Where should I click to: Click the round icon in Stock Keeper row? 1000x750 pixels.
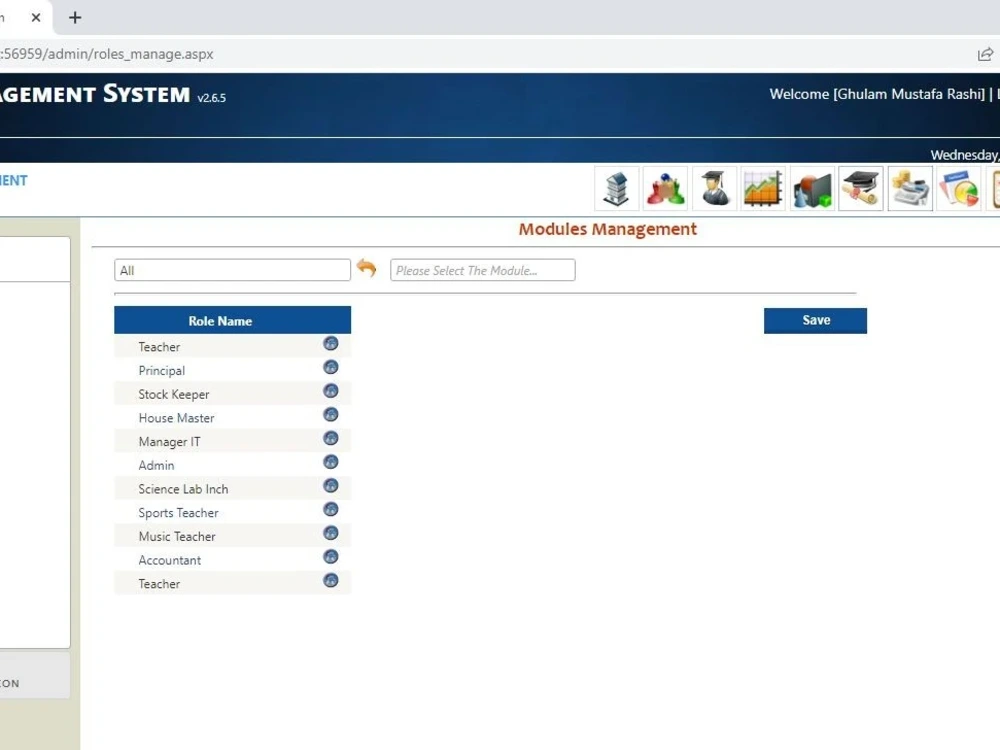[x=330, y=391]
